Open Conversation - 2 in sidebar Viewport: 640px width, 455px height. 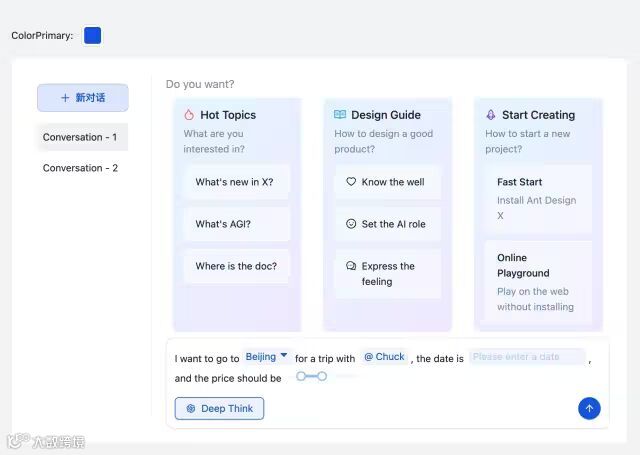click(x=80, y=168)
